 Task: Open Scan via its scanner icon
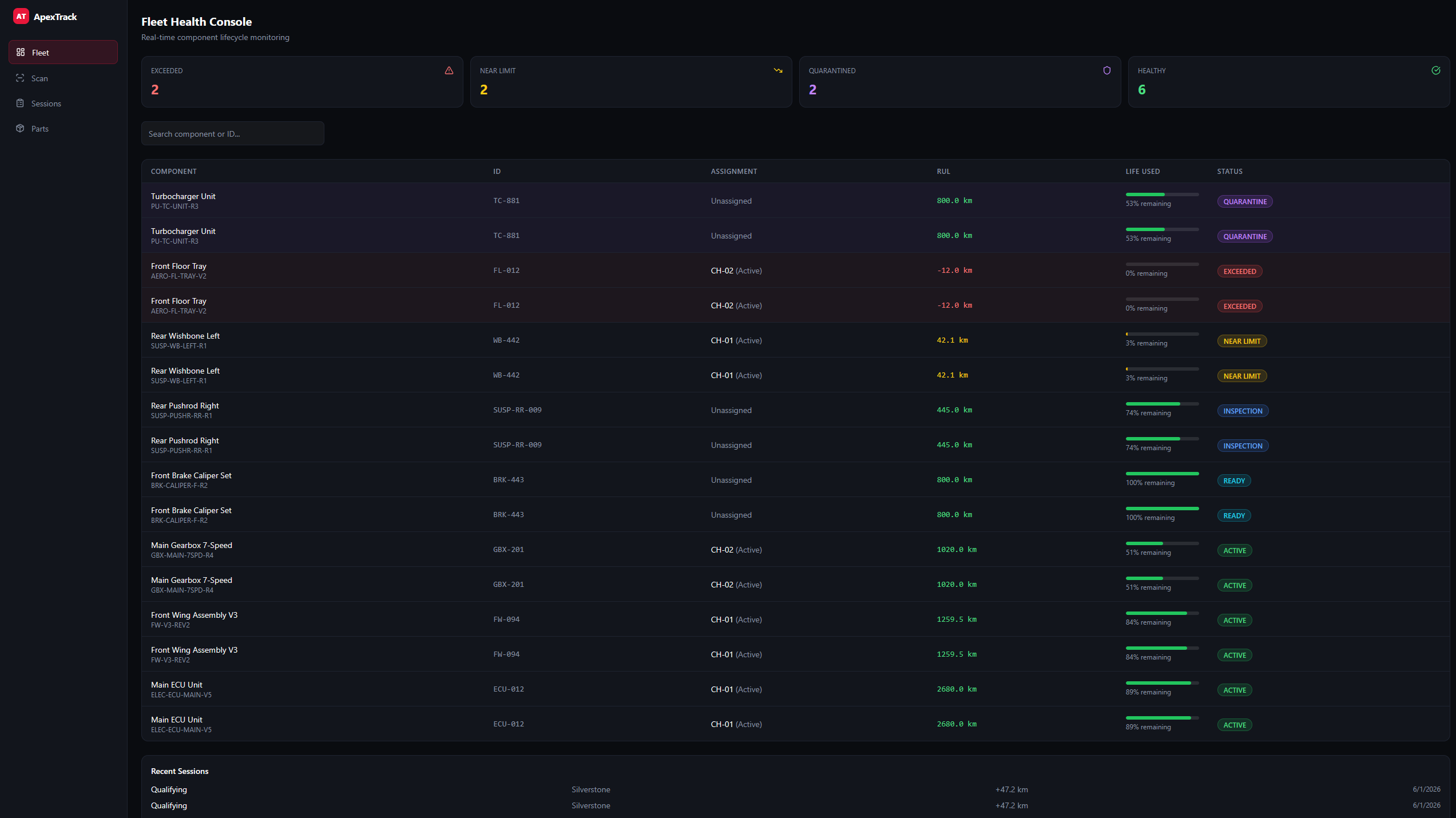[x=20, y=78]
